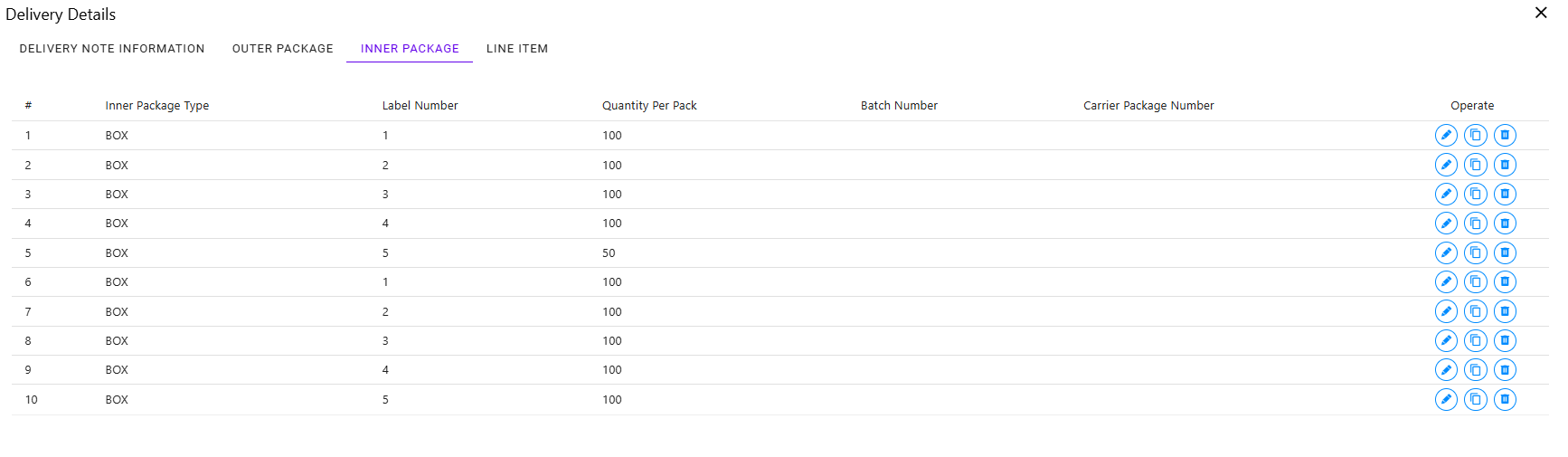This screenshot has height=457, width=1568.
Task: Go to the Line Item tab
Action: 517,49
